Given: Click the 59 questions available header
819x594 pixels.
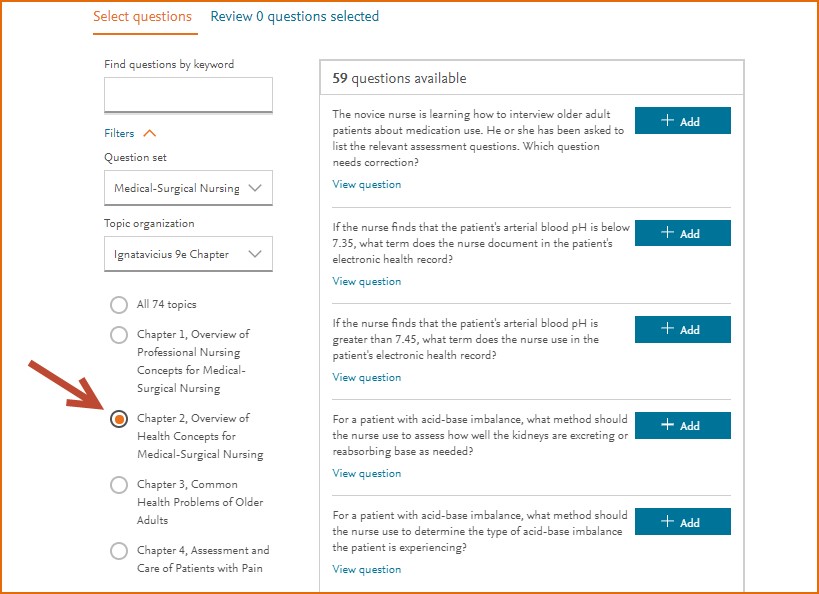Looking at the screenshot, I should 402,77.
